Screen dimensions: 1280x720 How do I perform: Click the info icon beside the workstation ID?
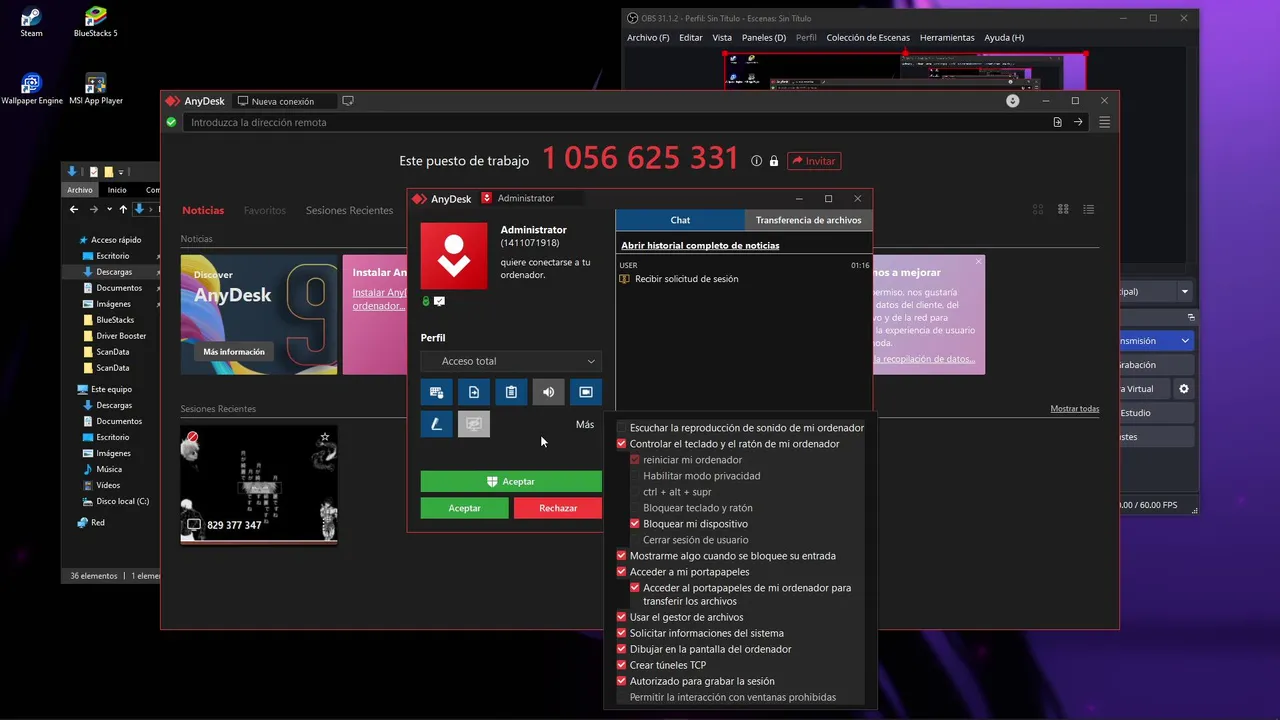tap(757, 161)
